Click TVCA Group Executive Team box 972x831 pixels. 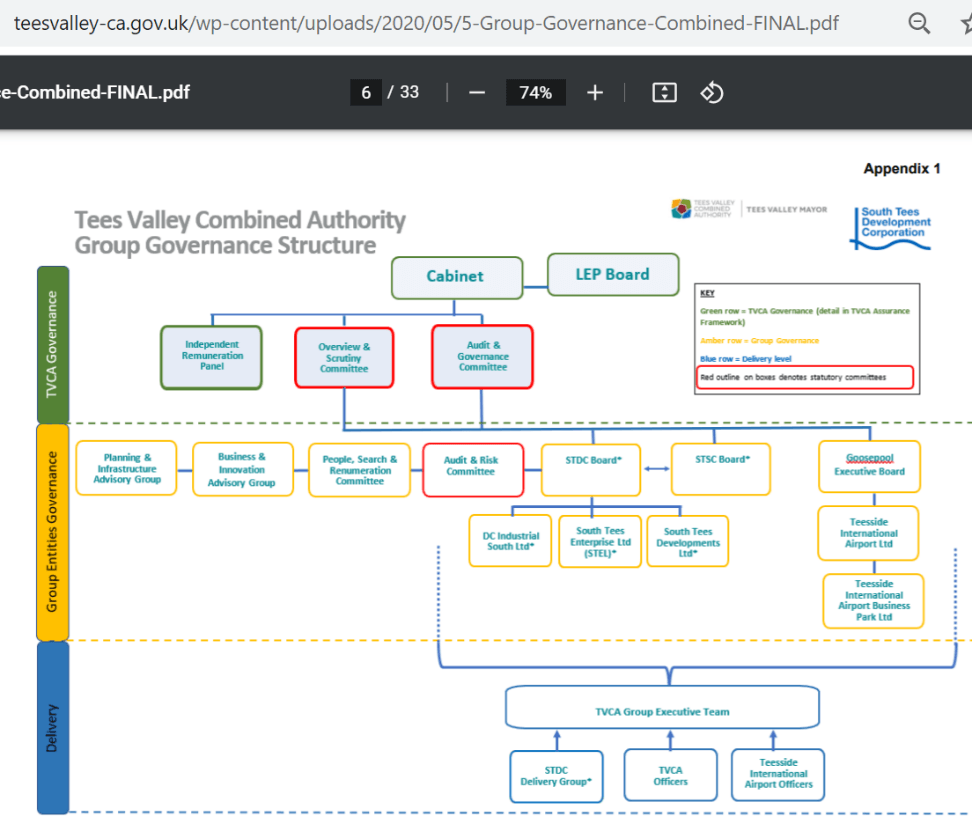click(662, 708)
